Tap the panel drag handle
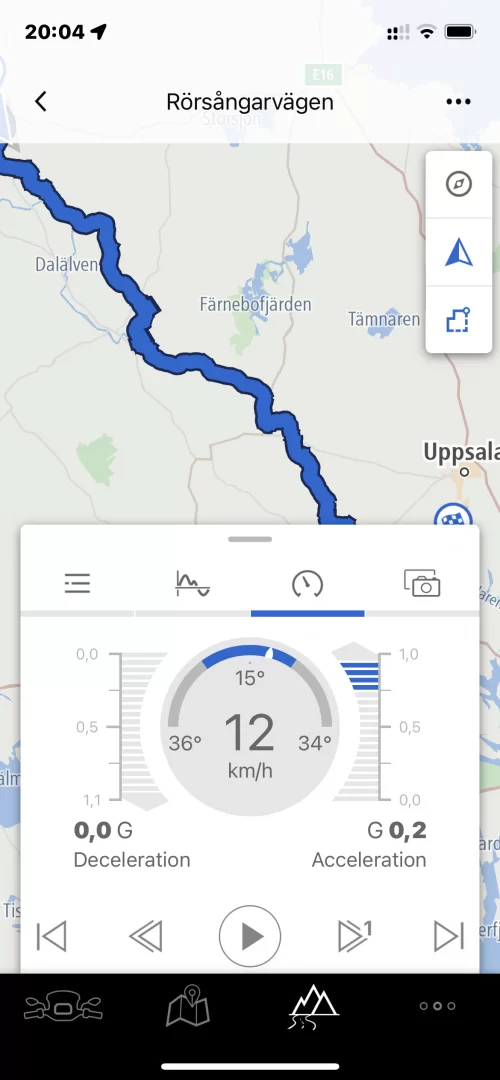Image resolution: width=500 pixels, height=1080 pixels. point(250,539)
